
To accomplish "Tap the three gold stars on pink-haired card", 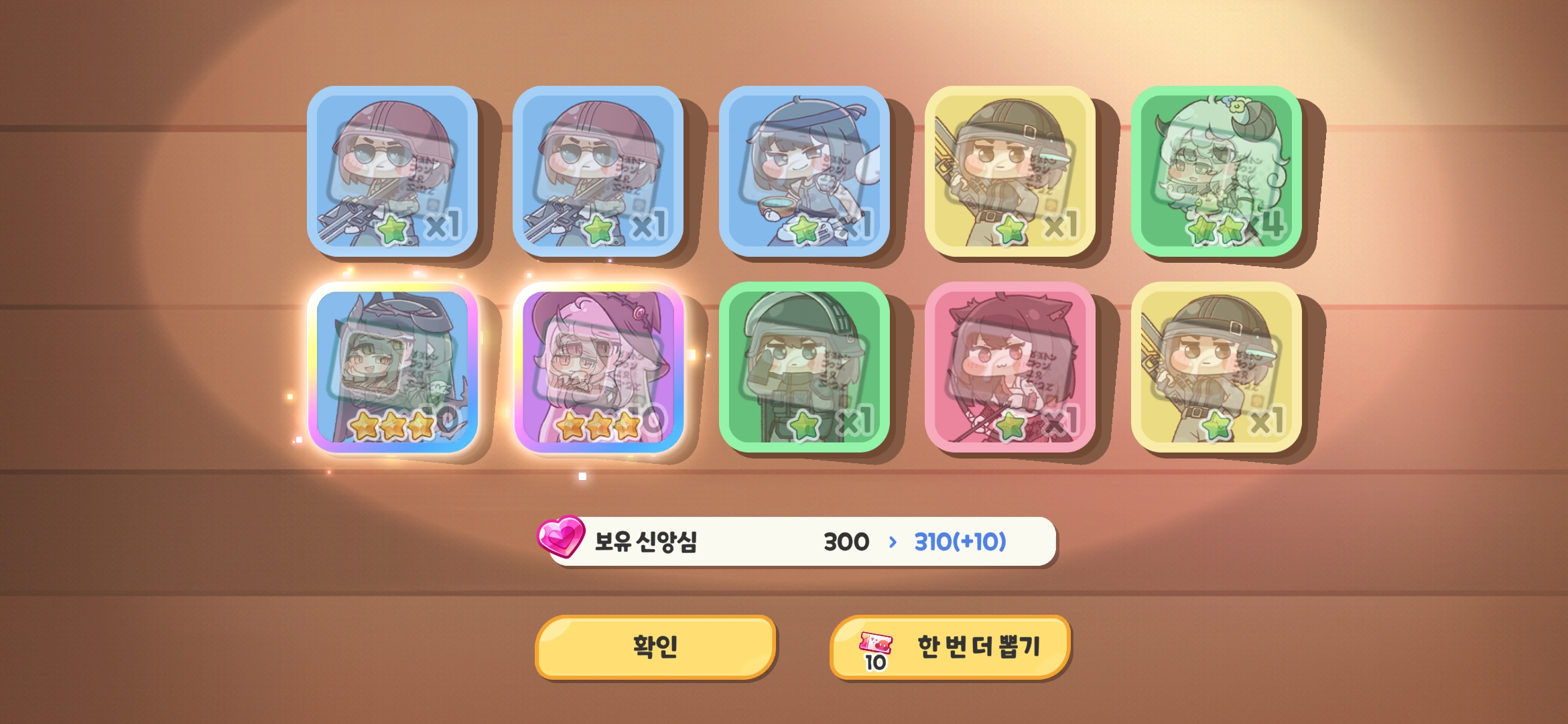I will pyautogui.click(x=598, y=425).
